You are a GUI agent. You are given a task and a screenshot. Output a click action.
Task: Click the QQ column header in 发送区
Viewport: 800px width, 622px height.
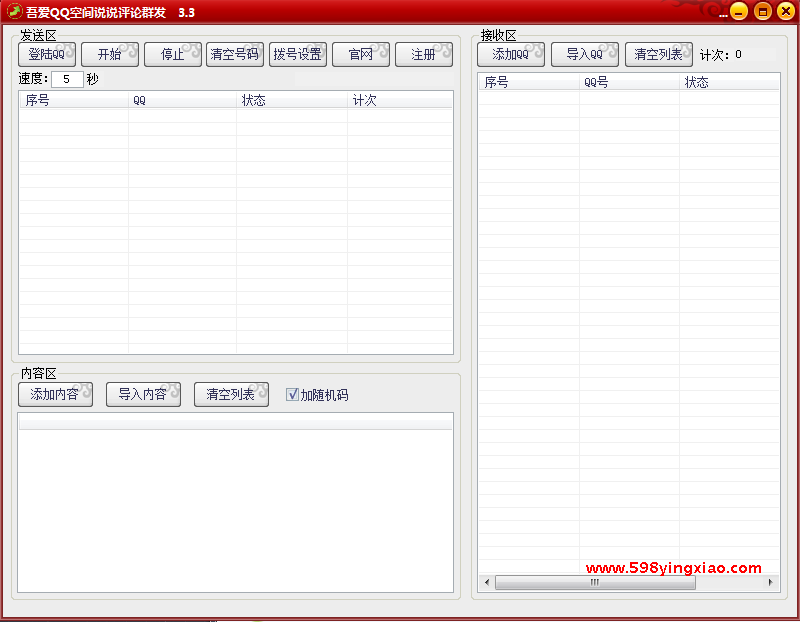click(x=182, y=100)
